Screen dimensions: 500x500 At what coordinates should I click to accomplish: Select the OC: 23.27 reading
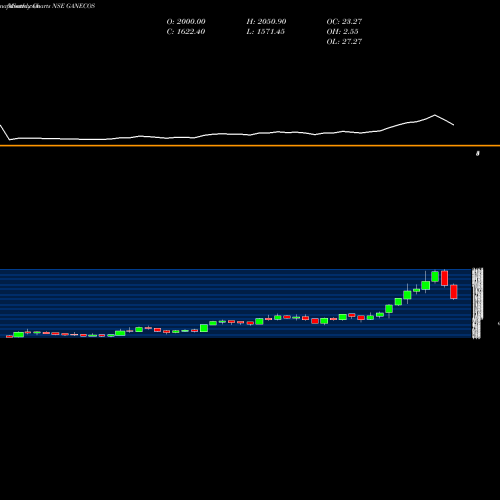(344, 22)
